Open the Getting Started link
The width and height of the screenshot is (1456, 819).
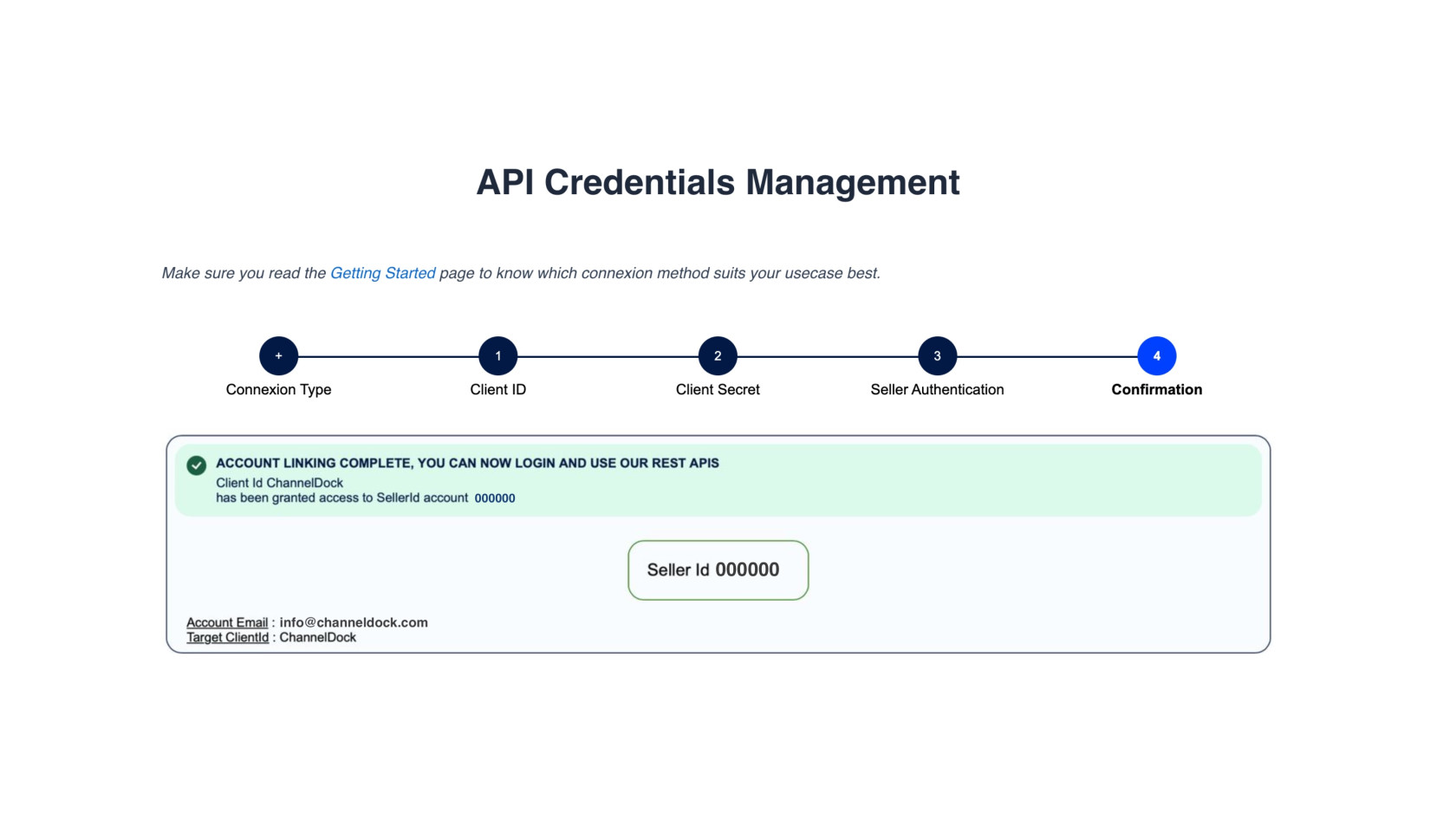pos(382,273)
